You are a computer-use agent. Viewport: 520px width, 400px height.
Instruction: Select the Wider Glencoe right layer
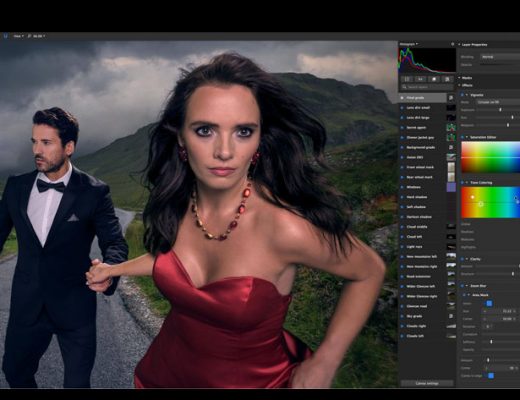point(423,296)
